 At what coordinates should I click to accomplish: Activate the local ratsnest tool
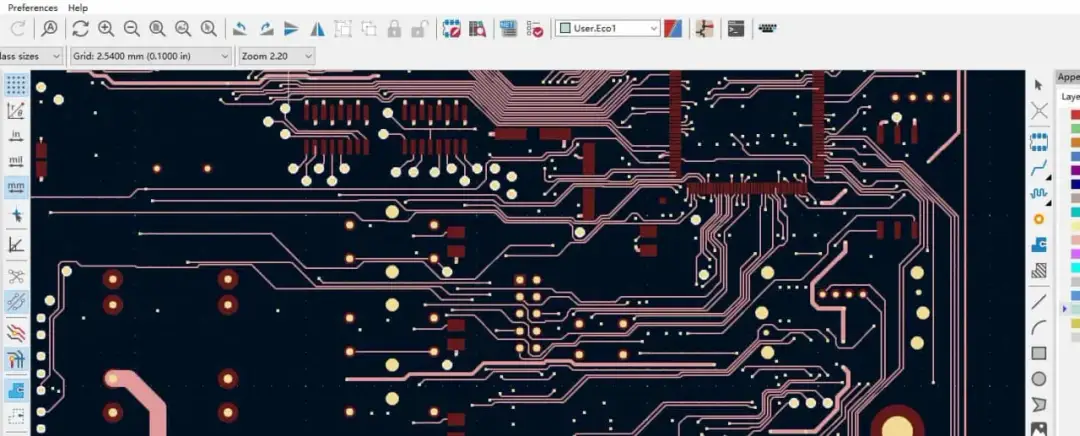pos(1039,110)
